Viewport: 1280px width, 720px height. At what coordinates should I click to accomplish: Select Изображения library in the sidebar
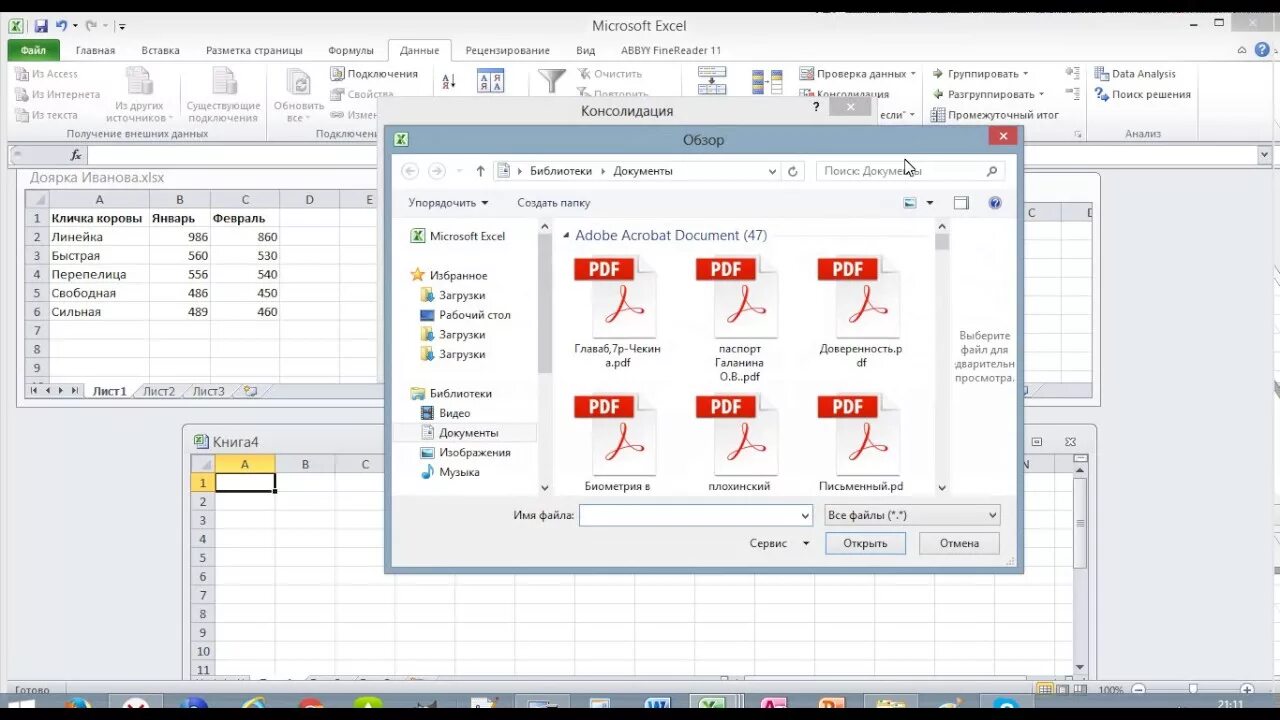click(x=474, y=453)
